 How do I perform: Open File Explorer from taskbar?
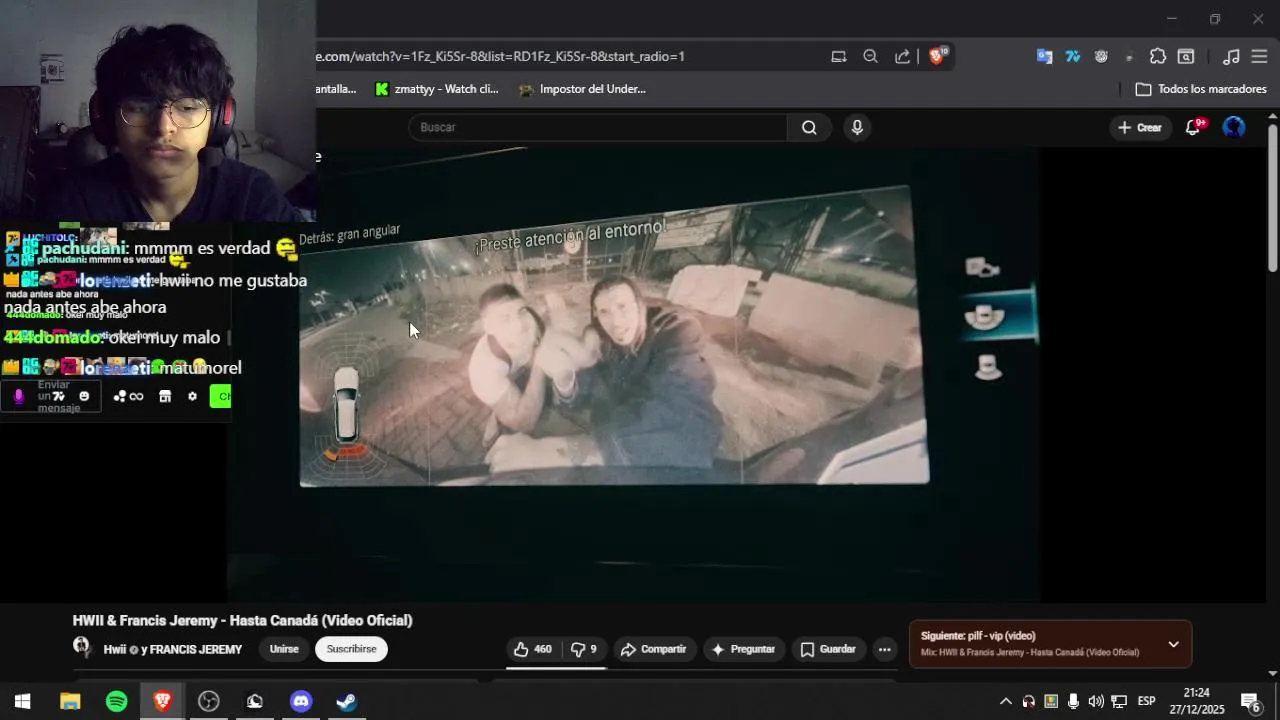click(x=70, y=701)
